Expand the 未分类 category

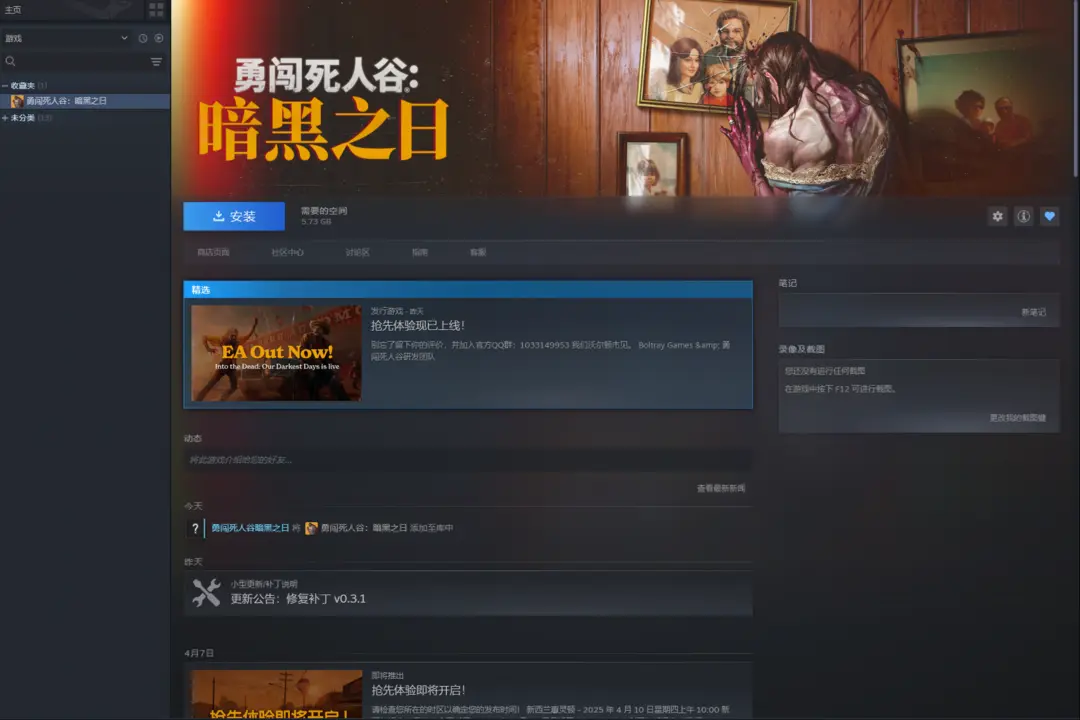pyautogui.click(x=5, y=118)
